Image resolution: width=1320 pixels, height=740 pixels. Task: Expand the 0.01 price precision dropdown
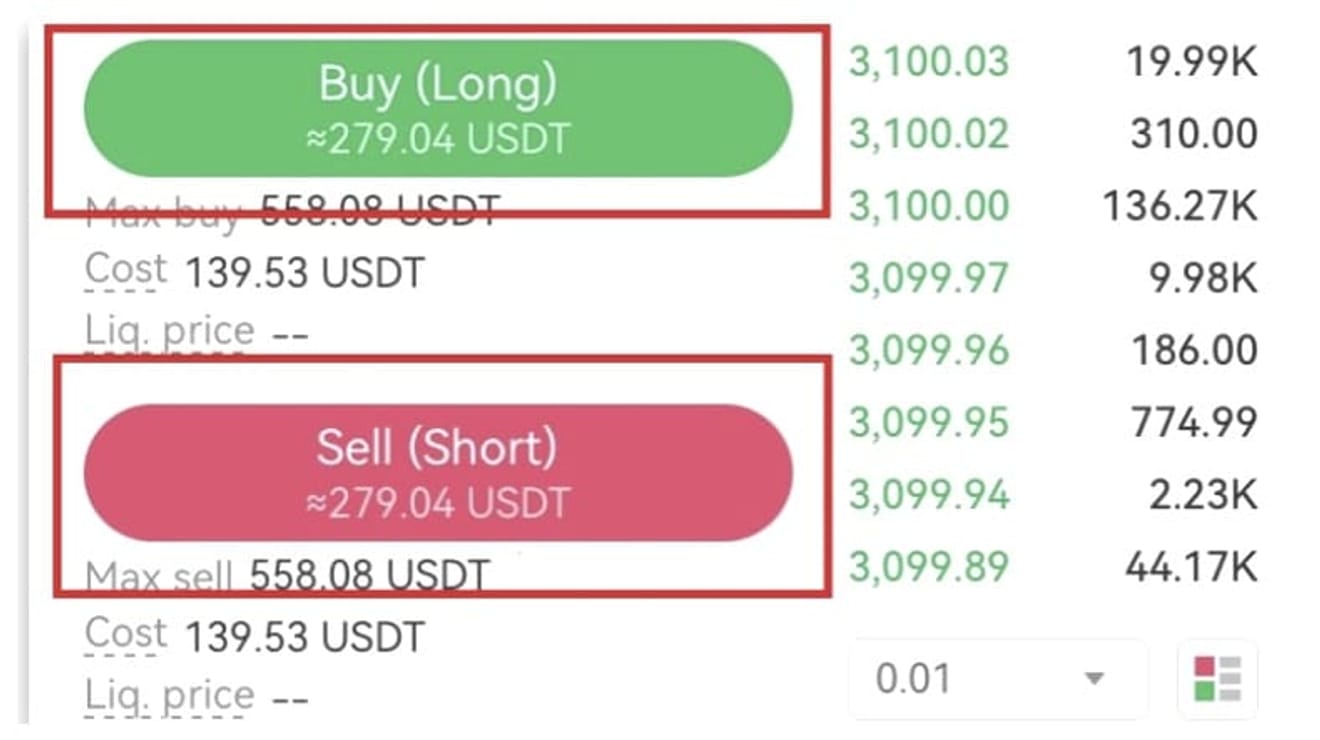(x=997, y=679)
